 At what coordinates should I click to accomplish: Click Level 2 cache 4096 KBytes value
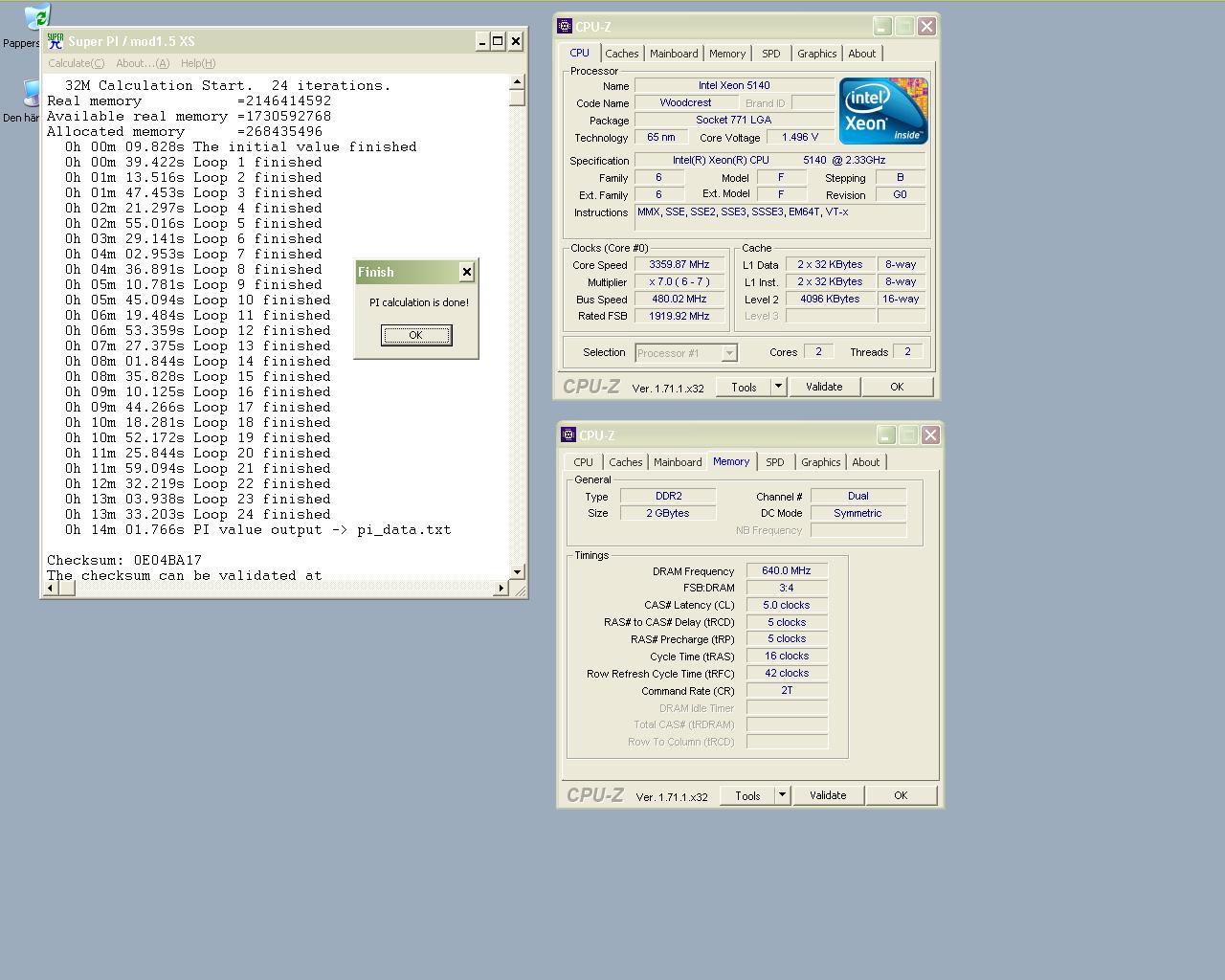pyautogui.click(x=830, y=299)
